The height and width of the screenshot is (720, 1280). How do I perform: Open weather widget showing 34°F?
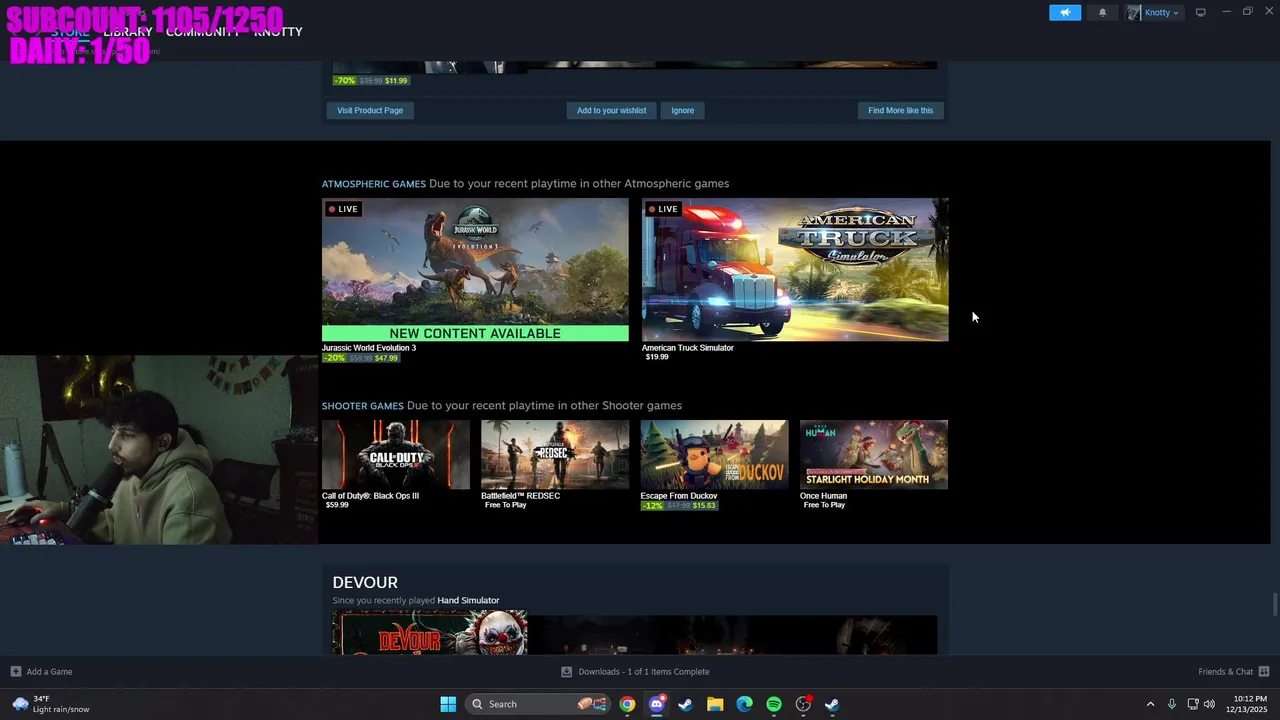point(52,704)
